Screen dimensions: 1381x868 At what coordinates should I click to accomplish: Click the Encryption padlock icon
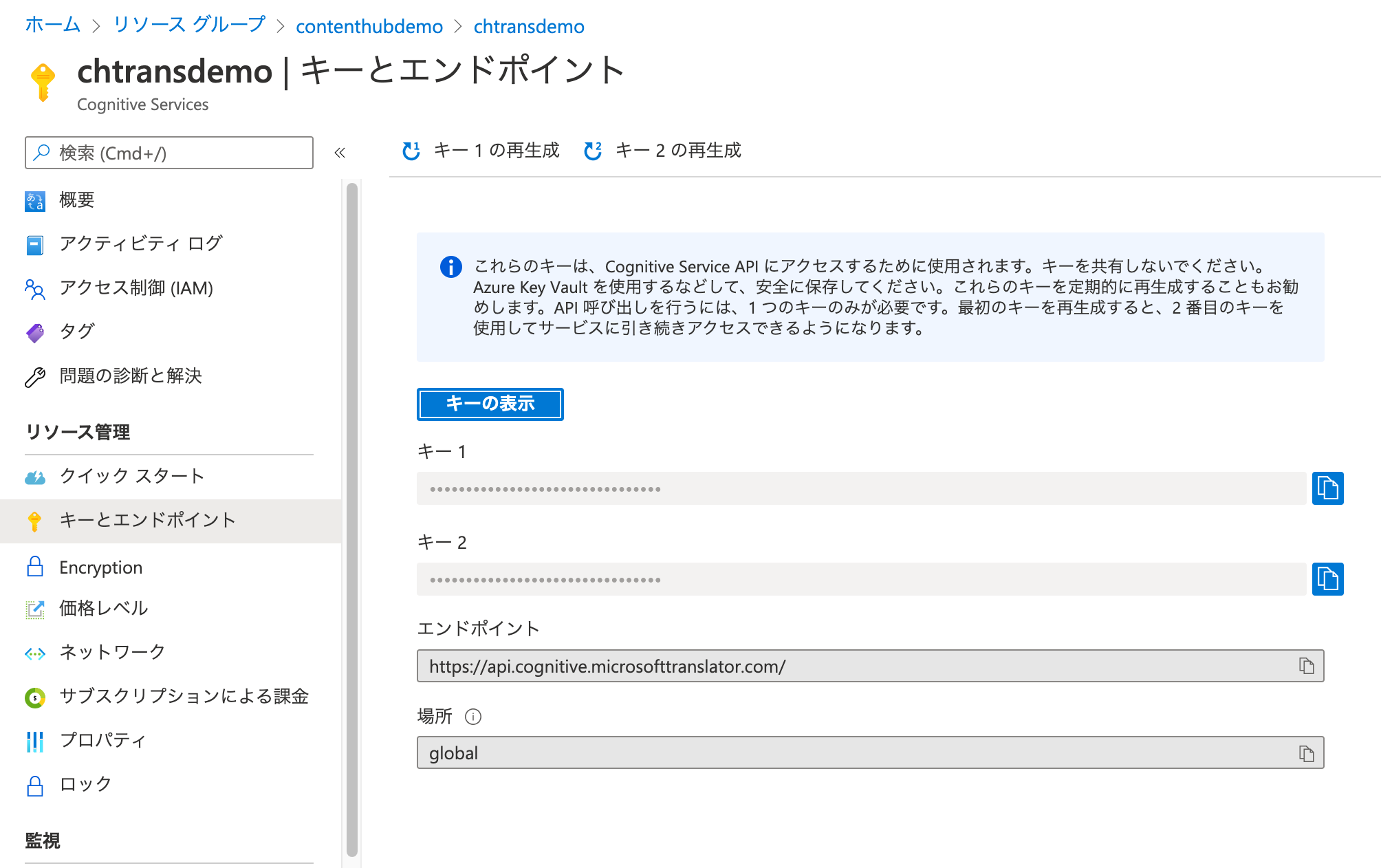(x=35, y=567)
